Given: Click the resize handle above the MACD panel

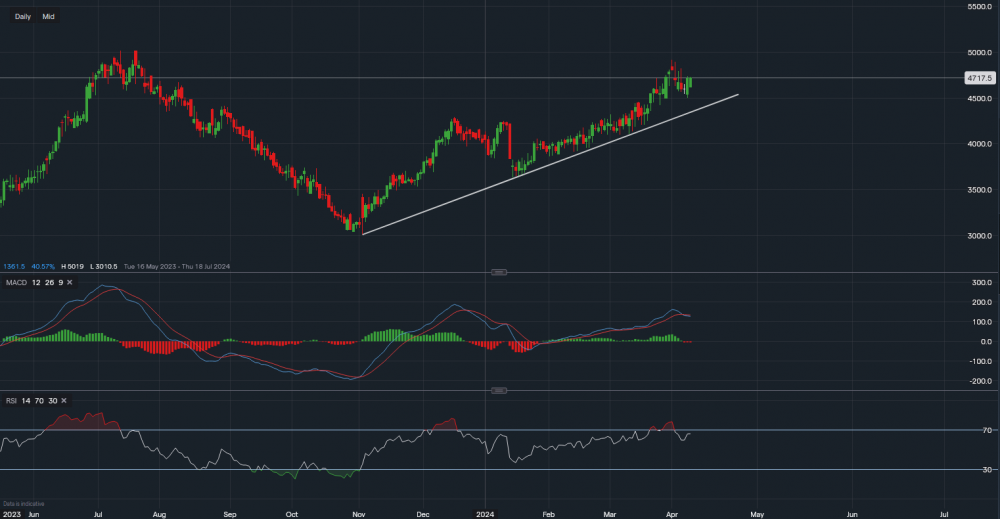Looking at the screenshot, I should 499,272.
